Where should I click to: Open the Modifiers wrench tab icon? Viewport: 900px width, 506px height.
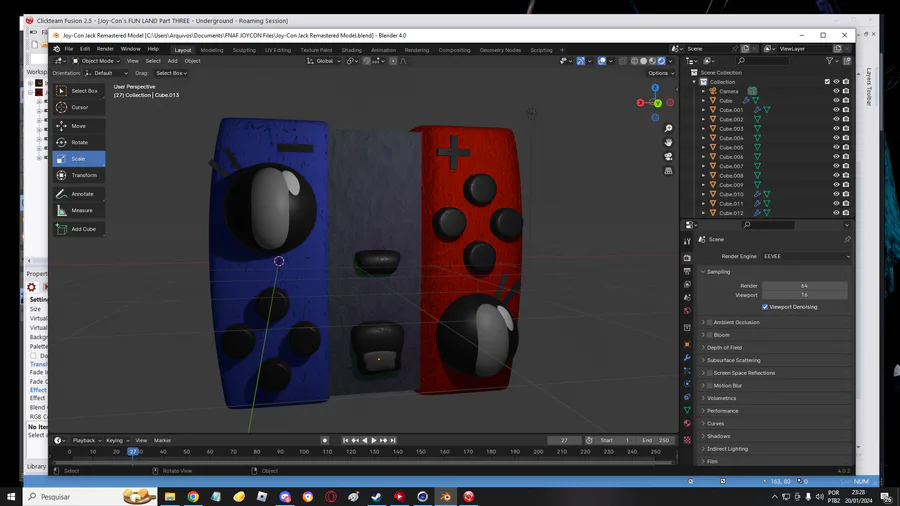click(x=687, y=357)
